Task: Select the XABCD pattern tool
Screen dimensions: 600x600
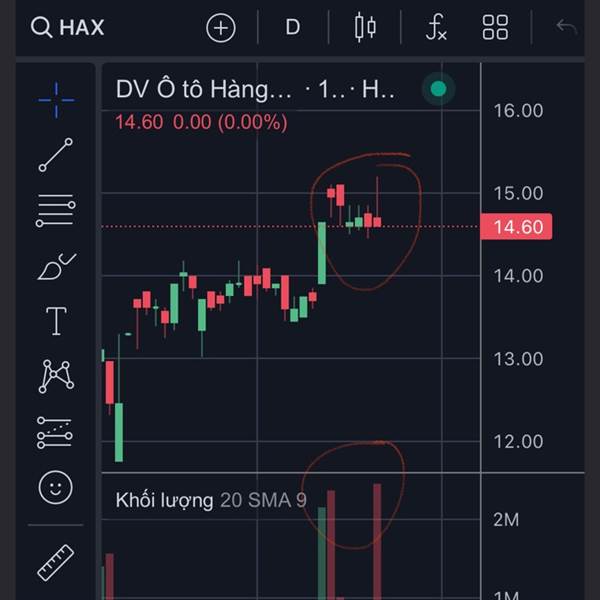Action: [x=56, y=377]
